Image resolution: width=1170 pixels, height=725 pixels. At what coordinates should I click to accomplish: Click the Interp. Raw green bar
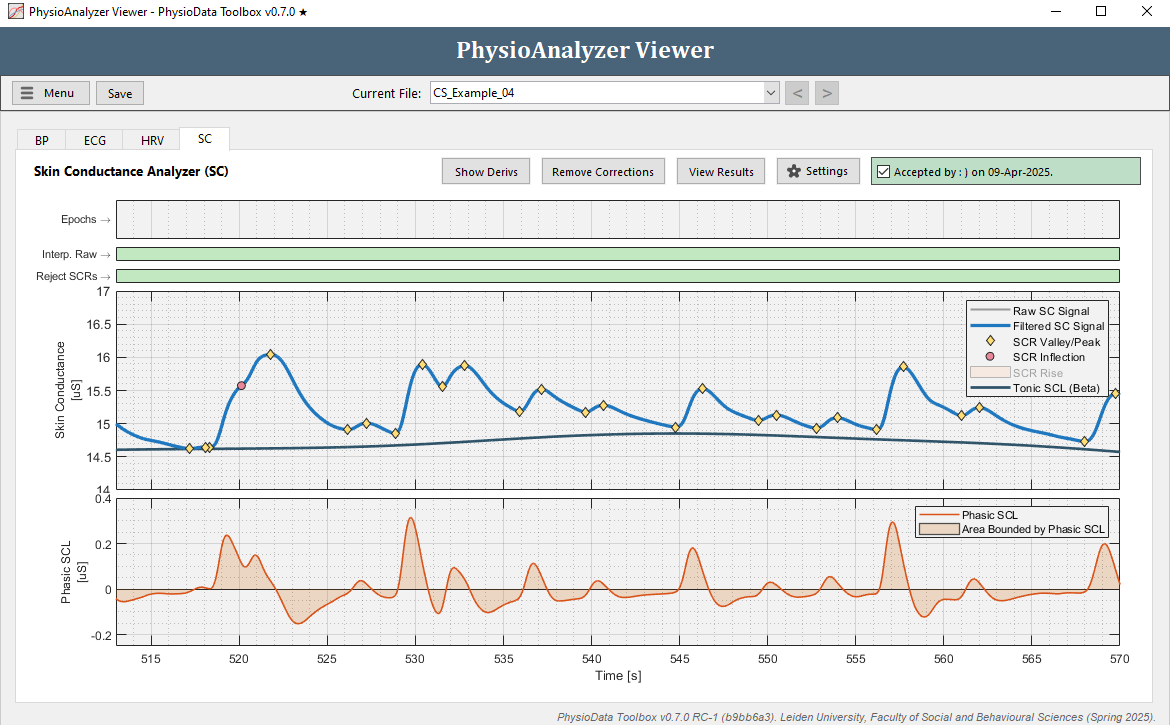(618, 254)
